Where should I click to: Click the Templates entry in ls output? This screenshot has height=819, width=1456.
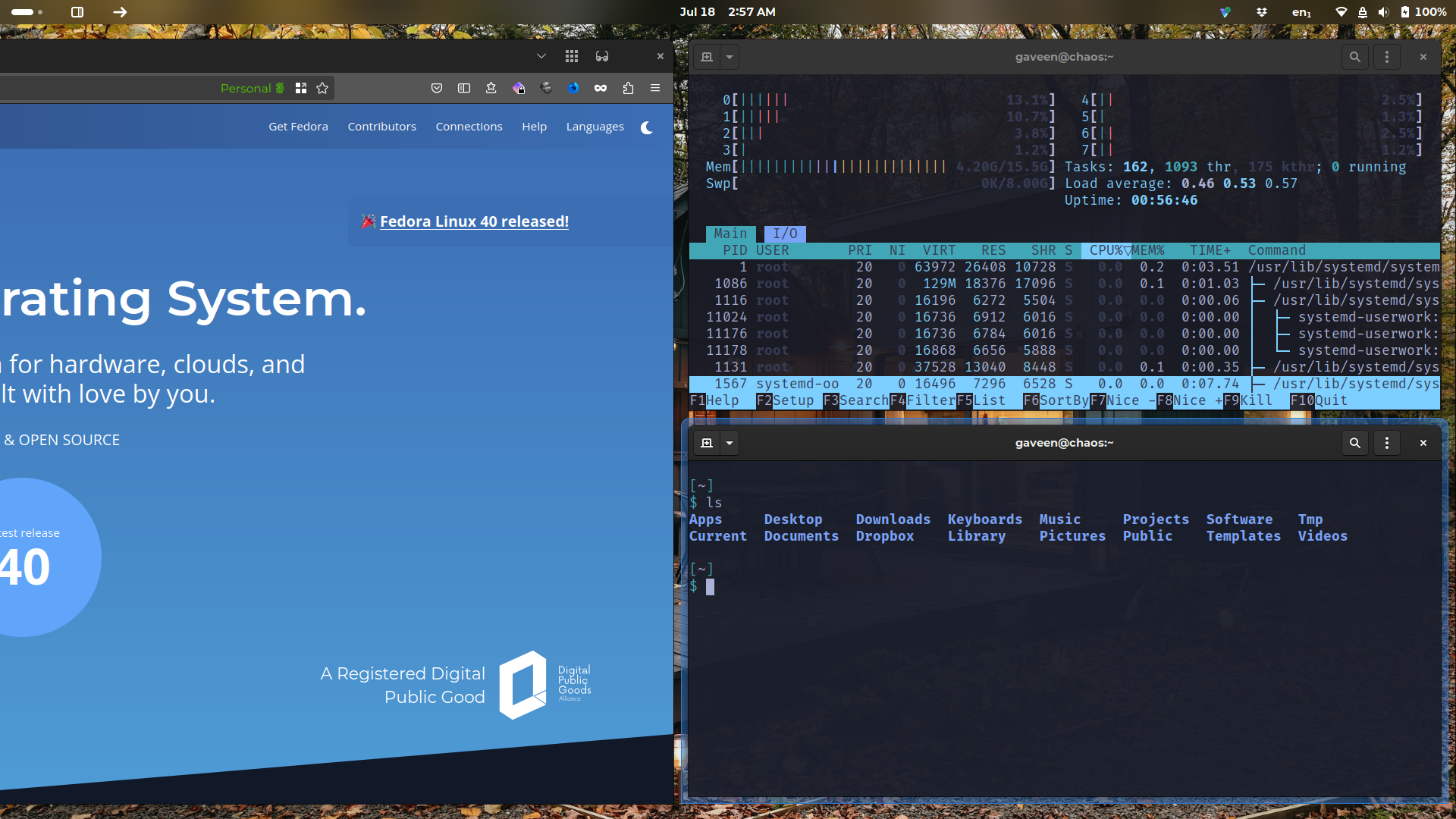pos(1244,536)
